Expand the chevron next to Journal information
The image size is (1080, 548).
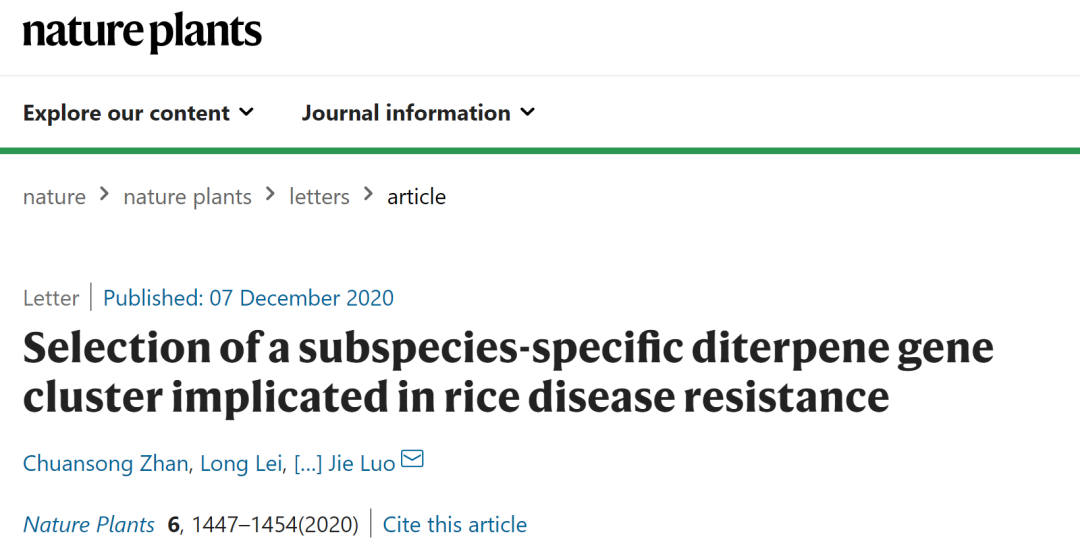click(527, 113)
